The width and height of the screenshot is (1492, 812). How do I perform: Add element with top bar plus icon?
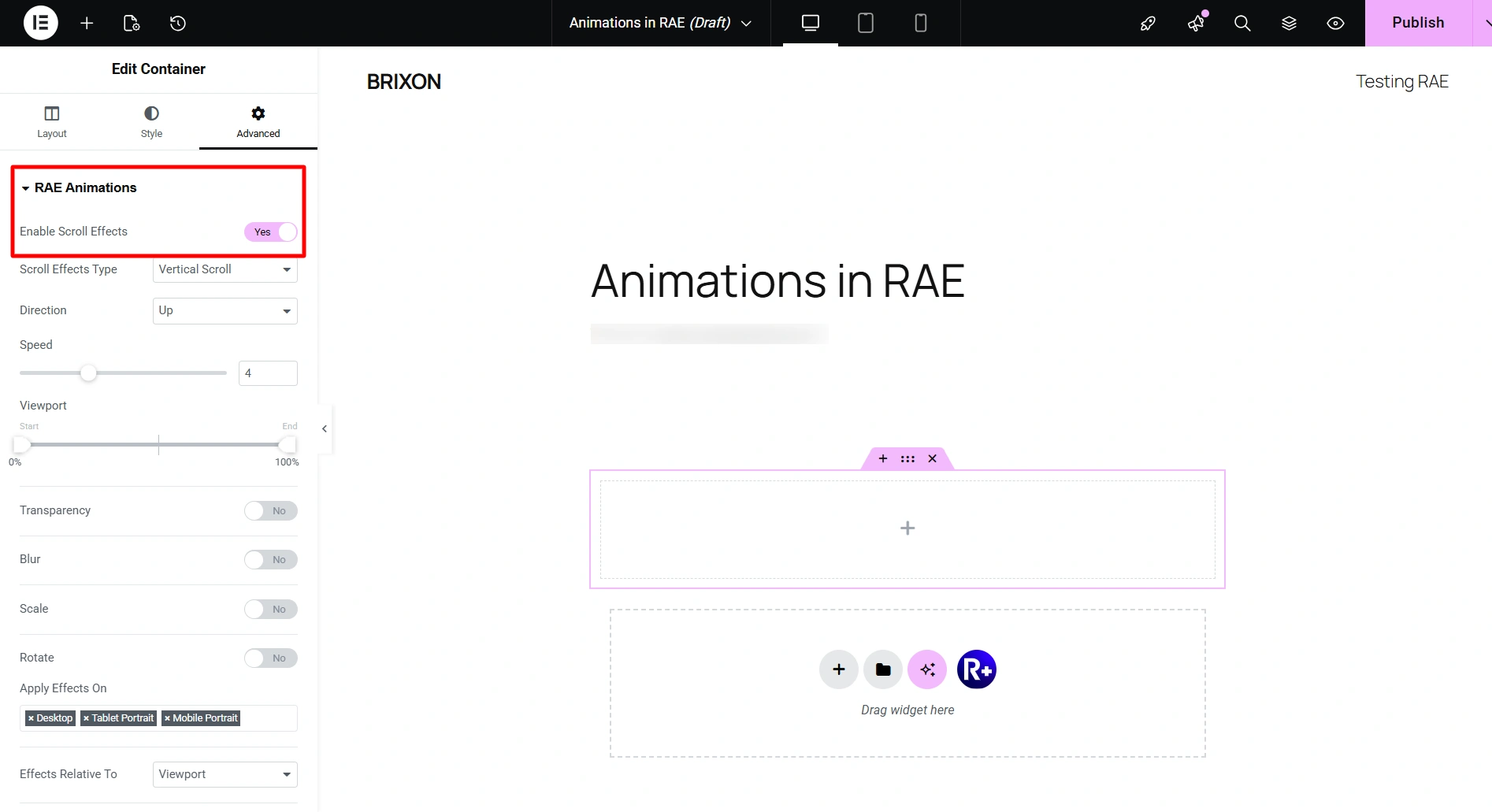point(87,23)
